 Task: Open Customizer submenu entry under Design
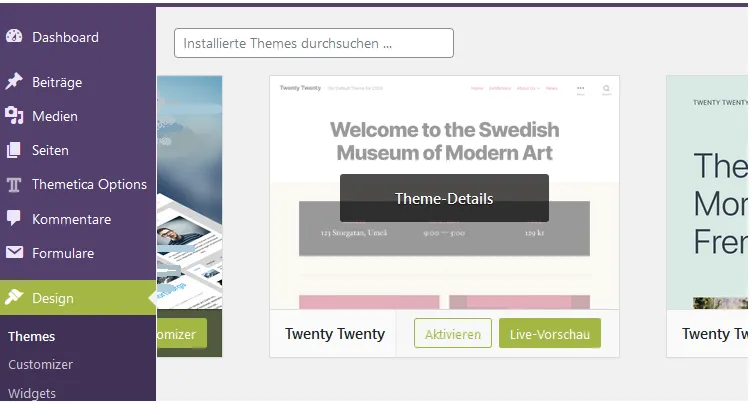click(x=40, y=365)
